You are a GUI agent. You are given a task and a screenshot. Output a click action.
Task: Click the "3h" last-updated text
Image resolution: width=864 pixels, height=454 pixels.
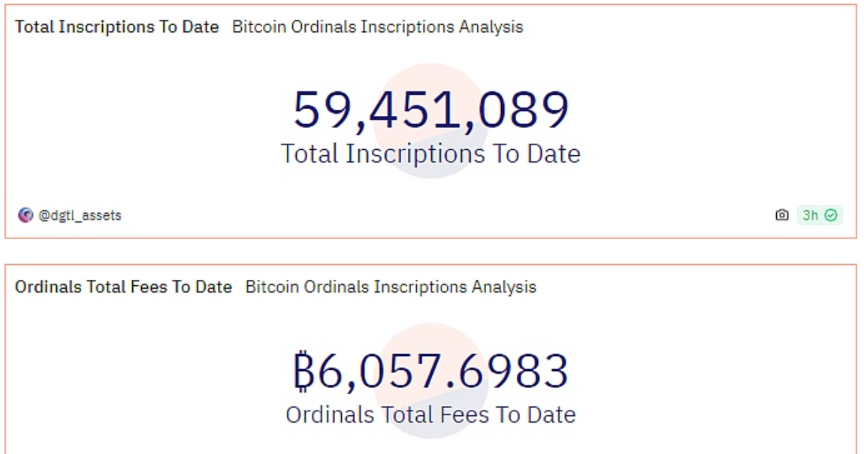coord(810,215)
